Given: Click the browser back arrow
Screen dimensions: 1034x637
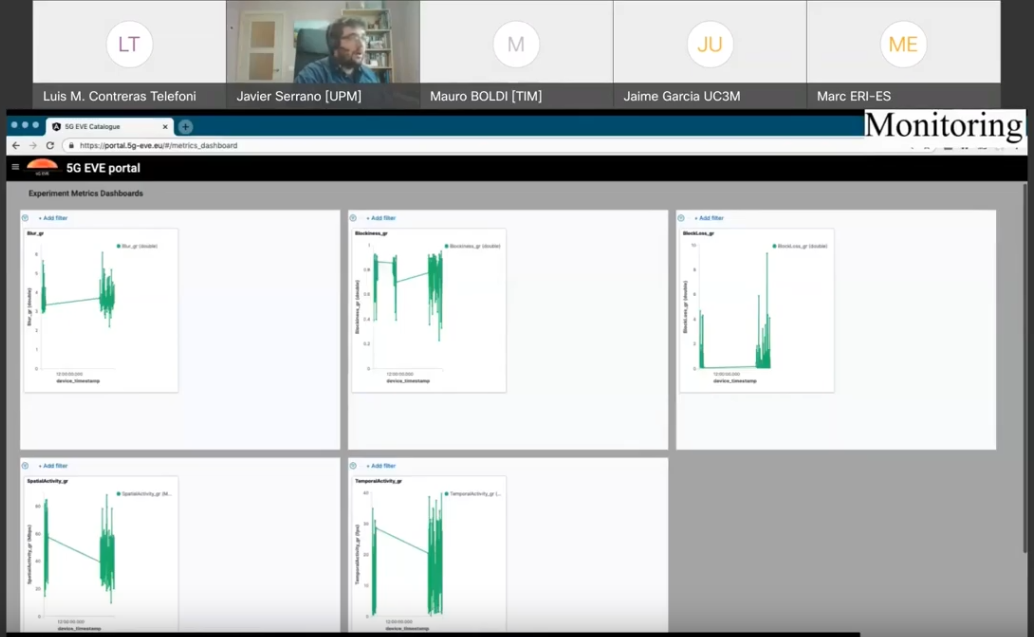Looking at the screenshot, I should coord(15,145).
